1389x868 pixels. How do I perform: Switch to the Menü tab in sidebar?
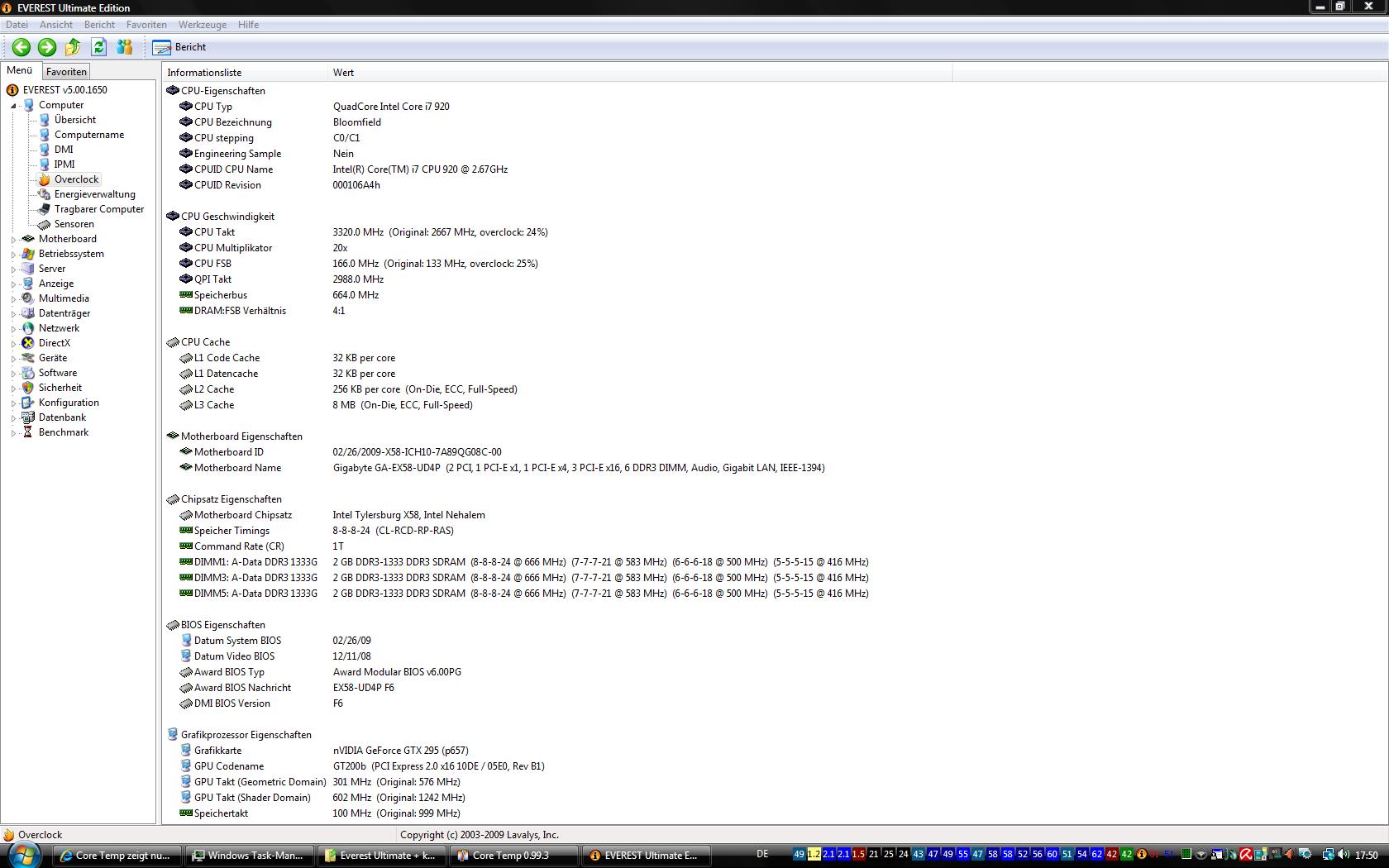20,71
